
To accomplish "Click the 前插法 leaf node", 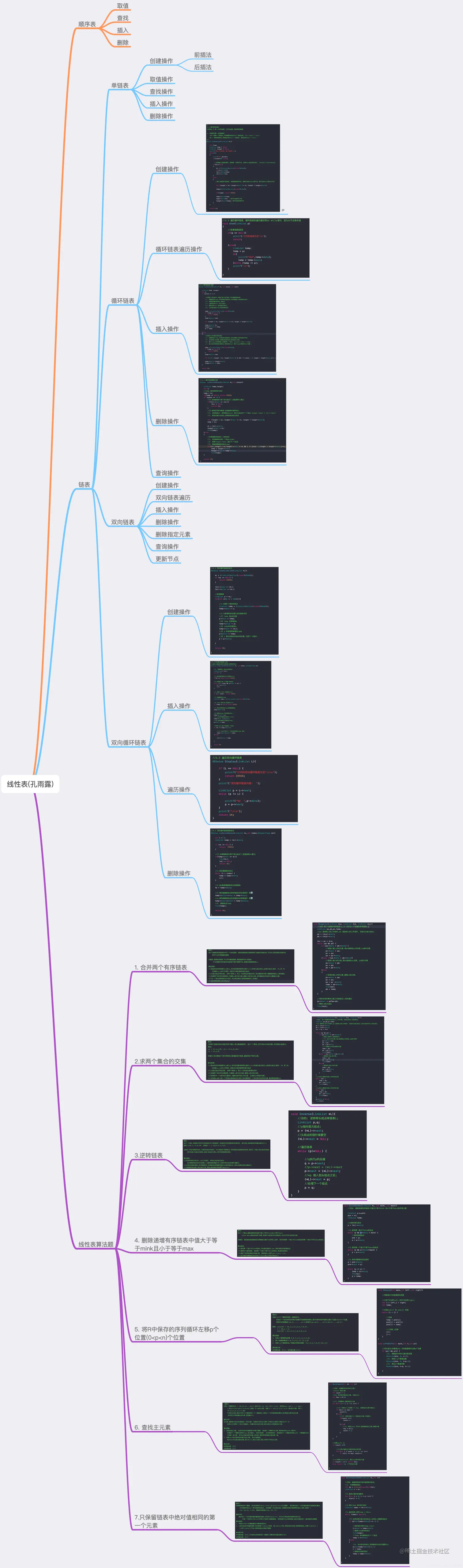I will (203, 55).
